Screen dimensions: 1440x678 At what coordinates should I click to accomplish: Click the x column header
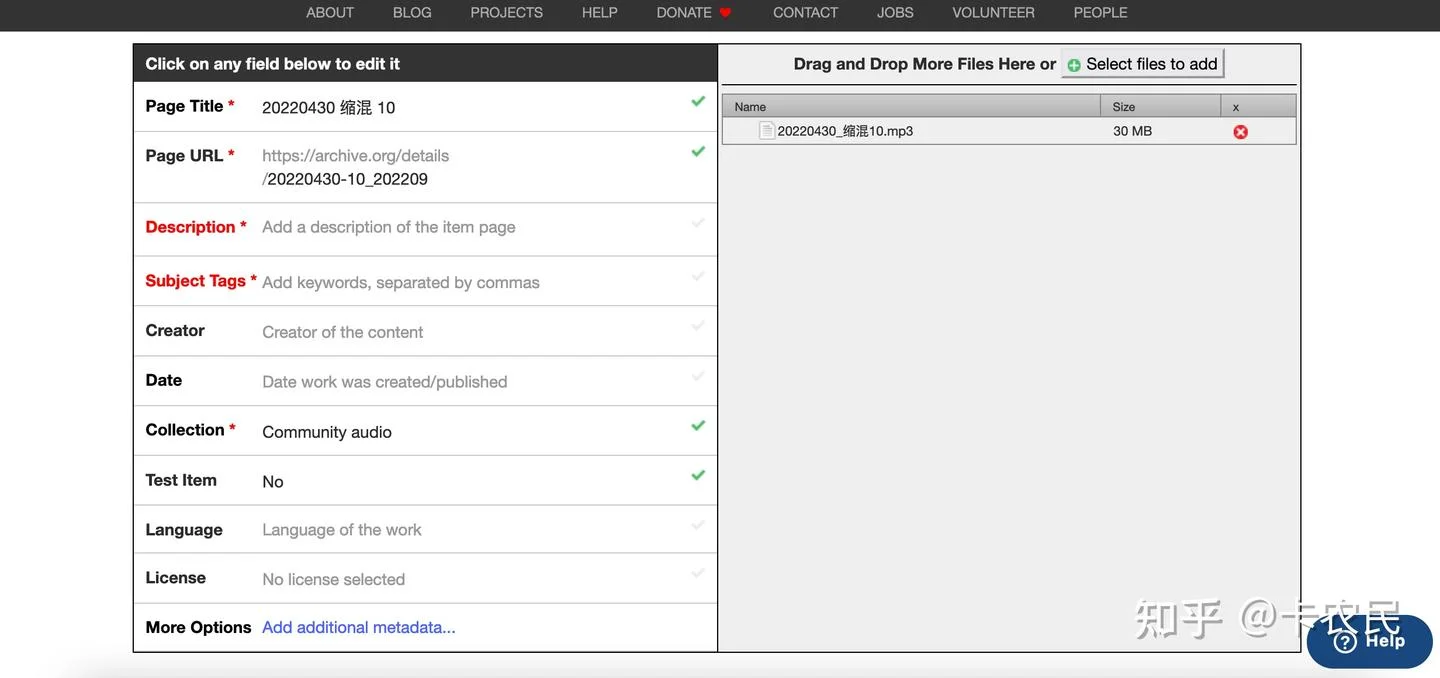[x=1258, y=106]
